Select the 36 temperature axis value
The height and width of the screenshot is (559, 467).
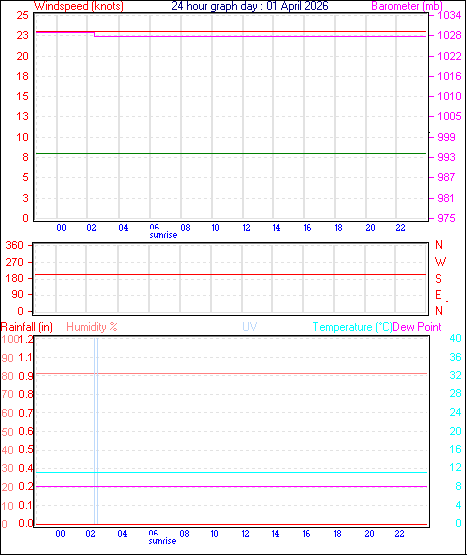[x=455, y=357]
